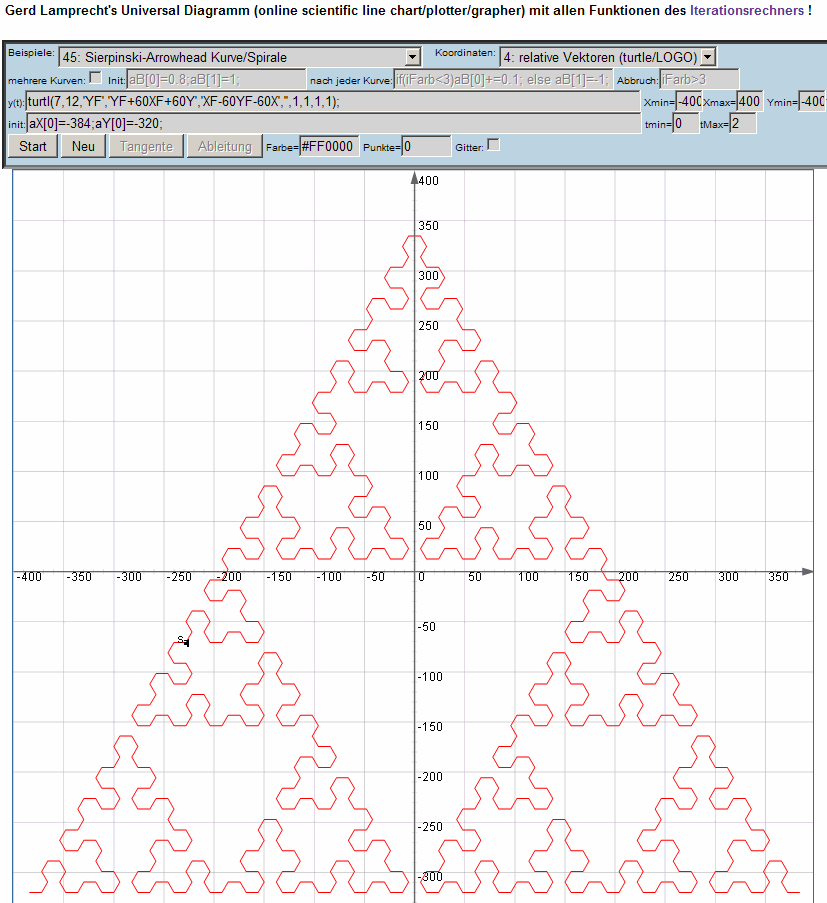Viewport: 827px width, 903px height.
Task: Click the y-axis arrowhead at 400
Action: 414,179
